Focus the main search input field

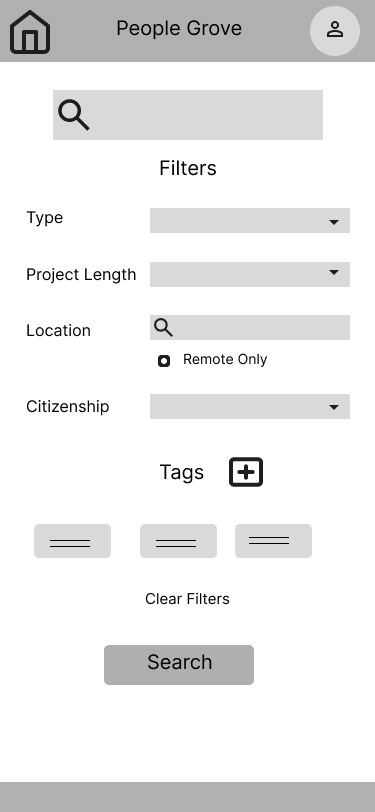pyautogui.click(x=188, y=115)
